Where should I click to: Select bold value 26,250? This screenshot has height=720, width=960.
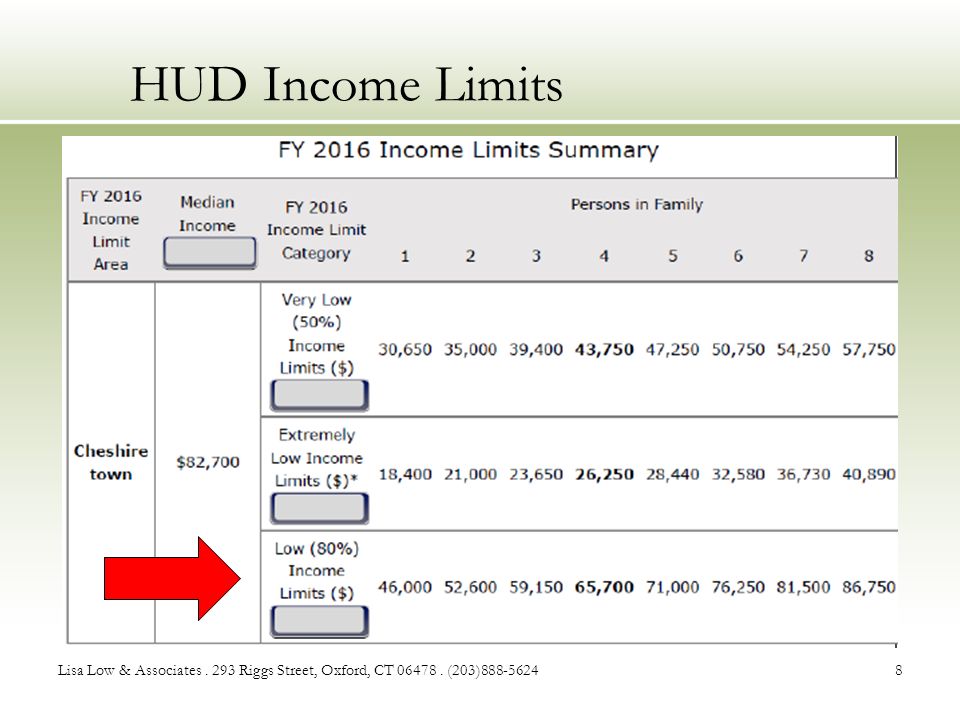coord(604,474)
